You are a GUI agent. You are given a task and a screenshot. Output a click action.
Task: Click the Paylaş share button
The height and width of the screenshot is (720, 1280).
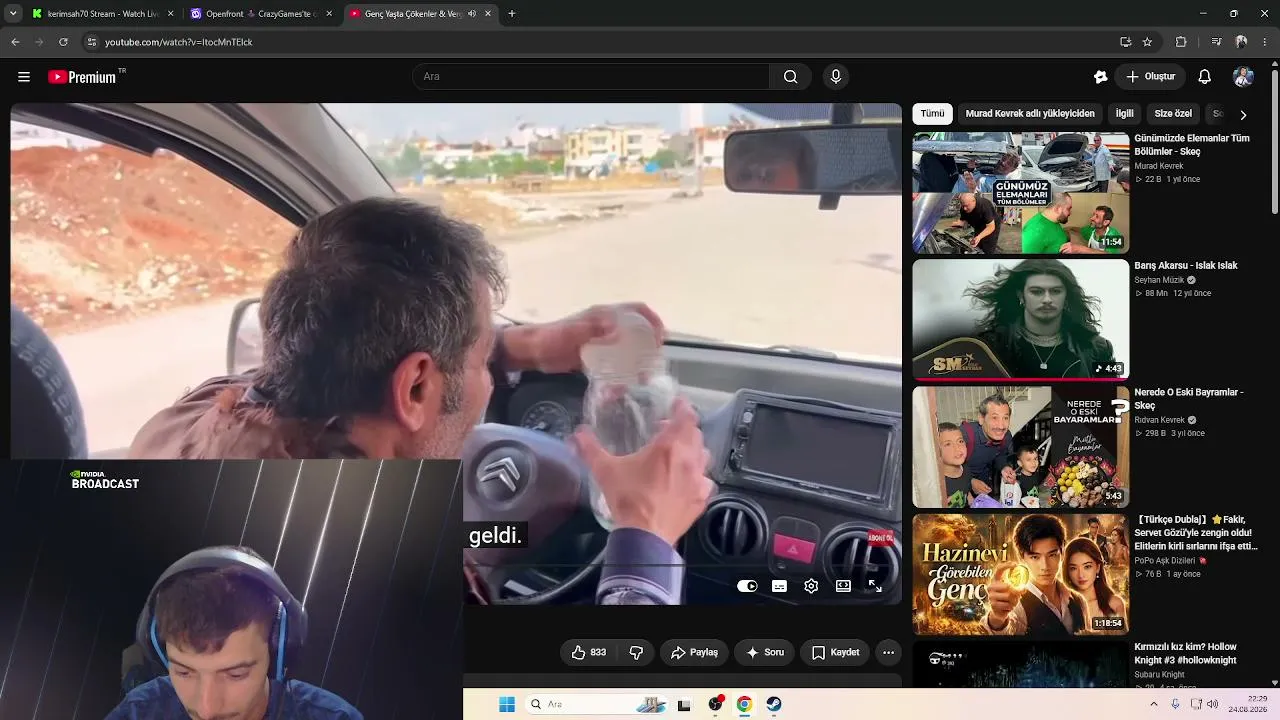click(x=694, y=652)
